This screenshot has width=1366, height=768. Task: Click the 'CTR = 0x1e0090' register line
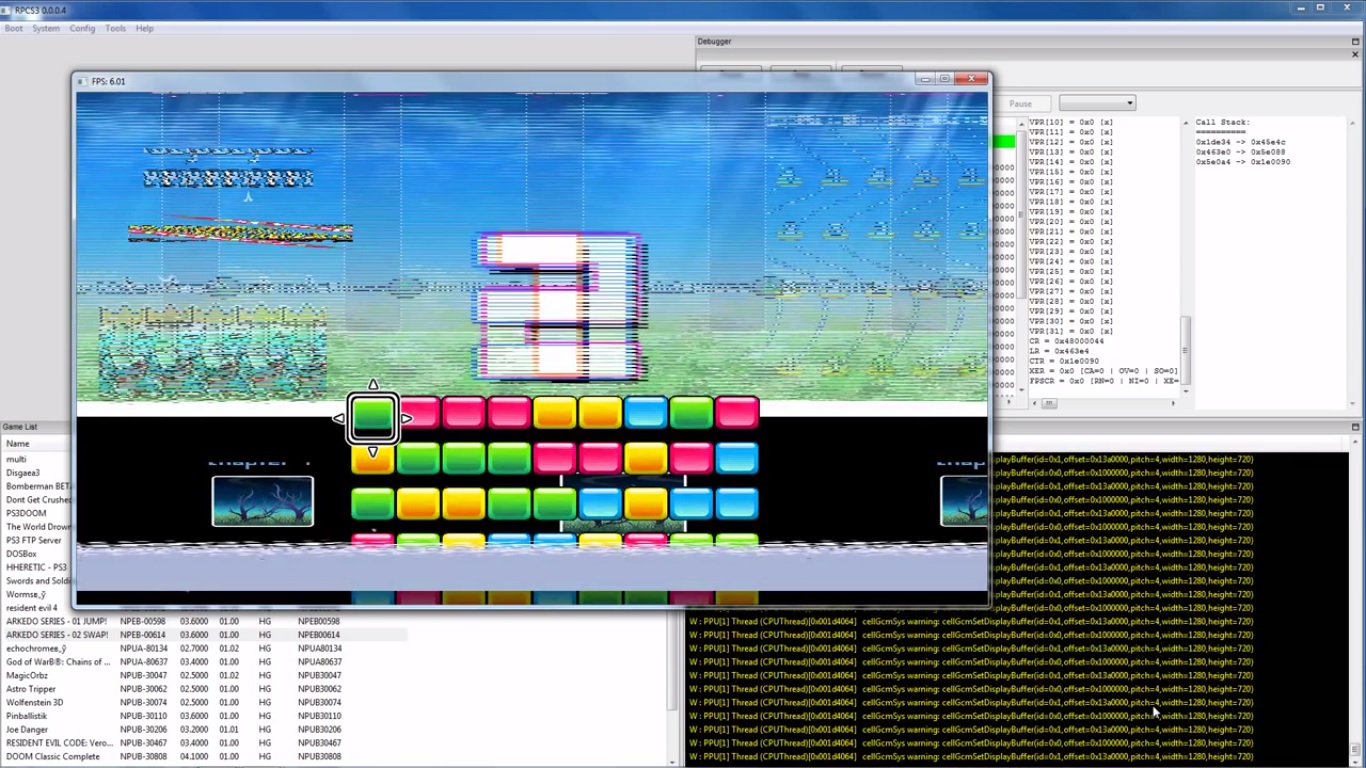click(x=1062, y=361)
